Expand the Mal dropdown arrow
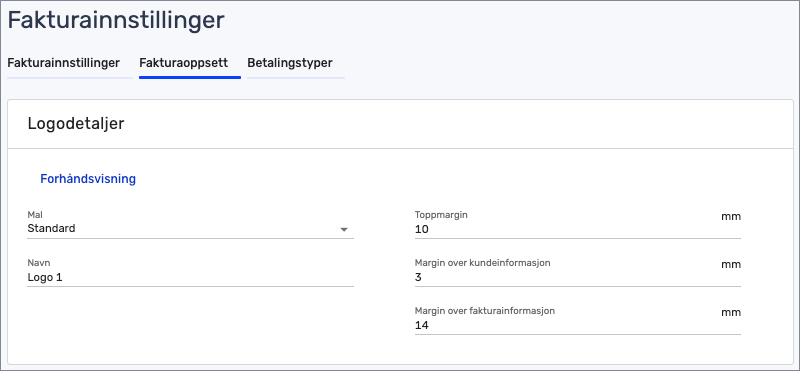Image resolution: width=800 pixels, height=371 pixels. 344,230
